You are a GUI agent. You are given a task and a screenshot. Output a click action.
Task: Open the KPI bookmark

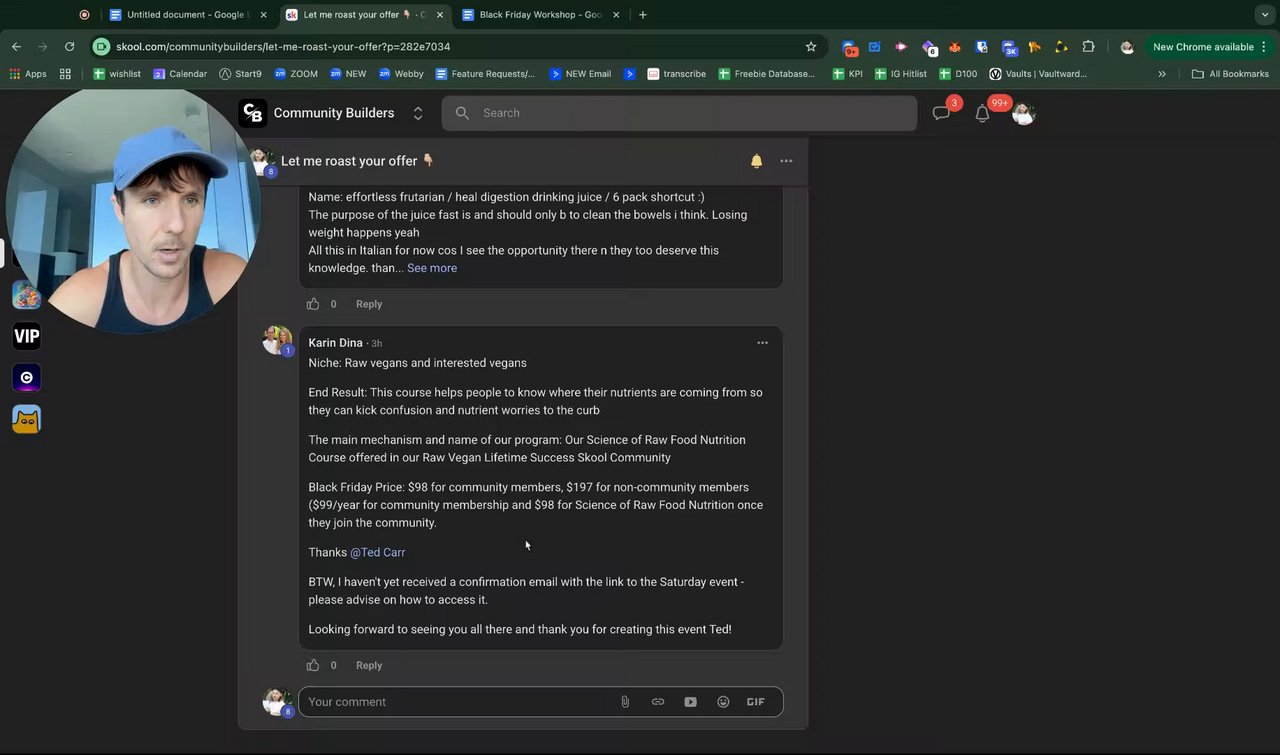(x=848, y=74)
